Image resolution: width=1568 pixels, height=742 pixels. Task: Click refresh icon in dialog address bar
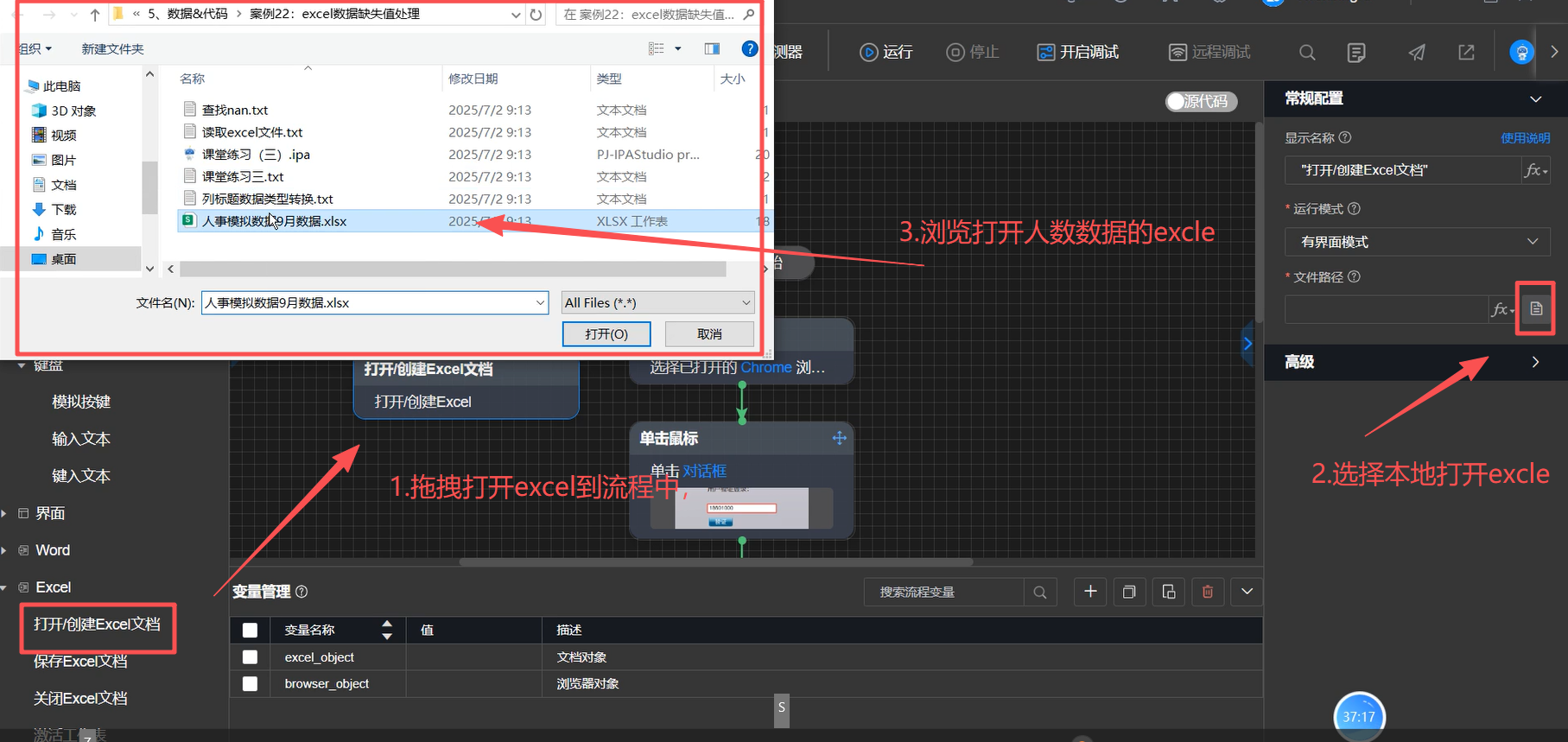pos(536,15)
